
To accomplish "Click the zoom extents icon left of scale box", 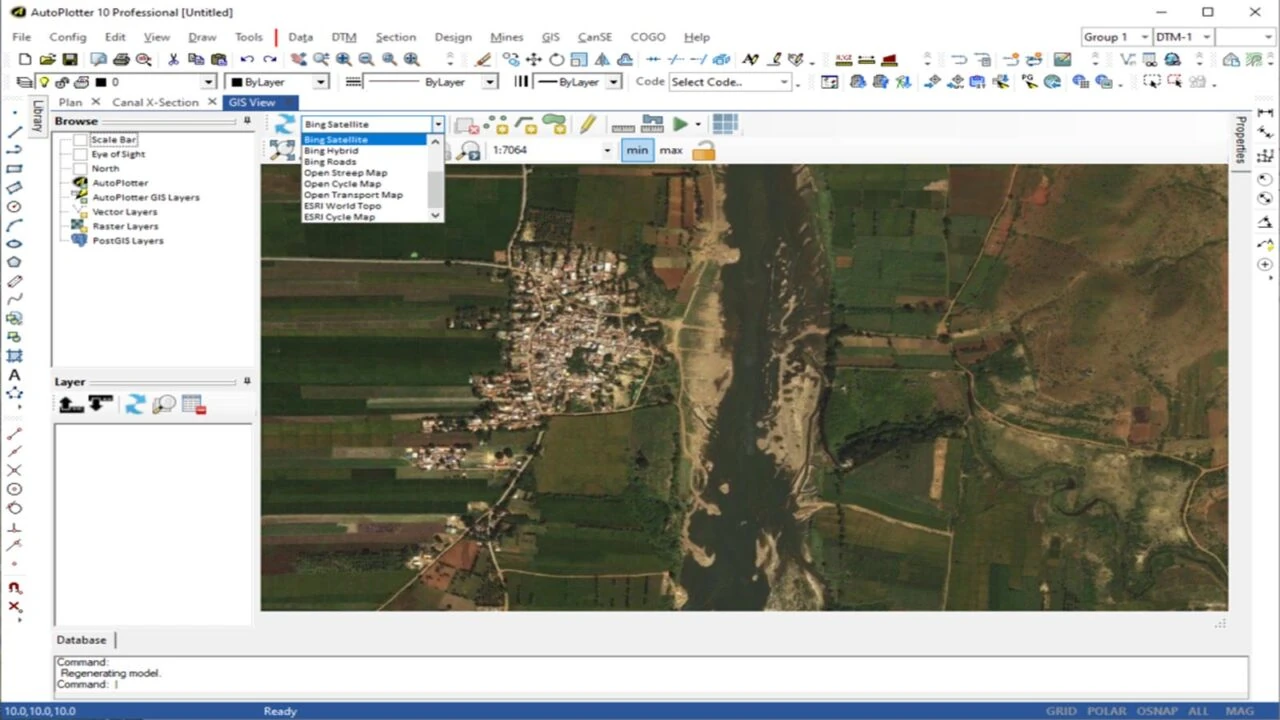I will pos(283,150).
